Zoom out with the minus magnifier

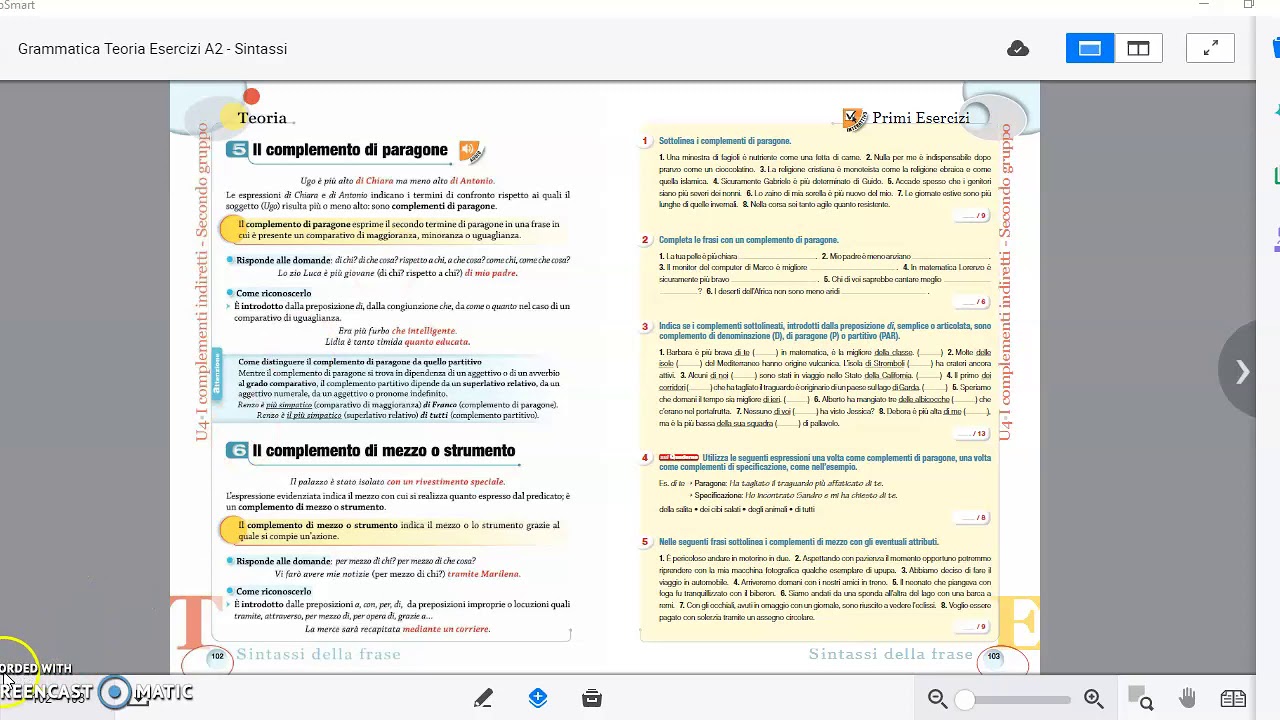tap(937, 699)
